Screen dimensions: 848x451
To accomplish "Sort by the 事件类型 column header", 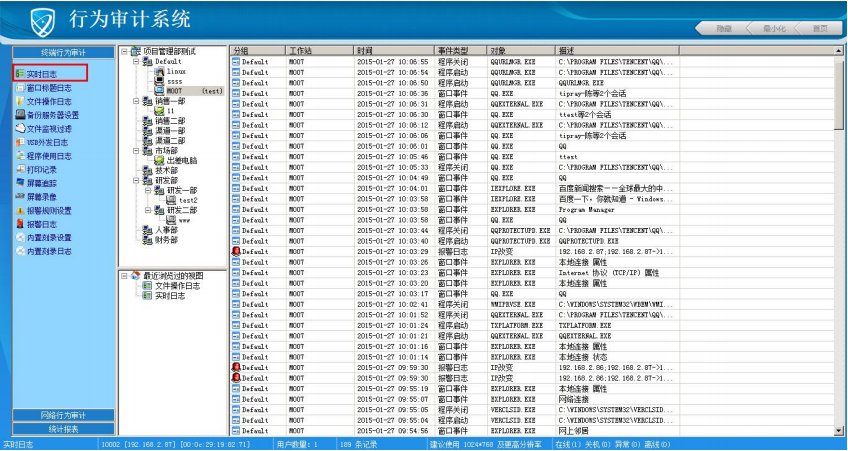I will (x=460, y=50).
